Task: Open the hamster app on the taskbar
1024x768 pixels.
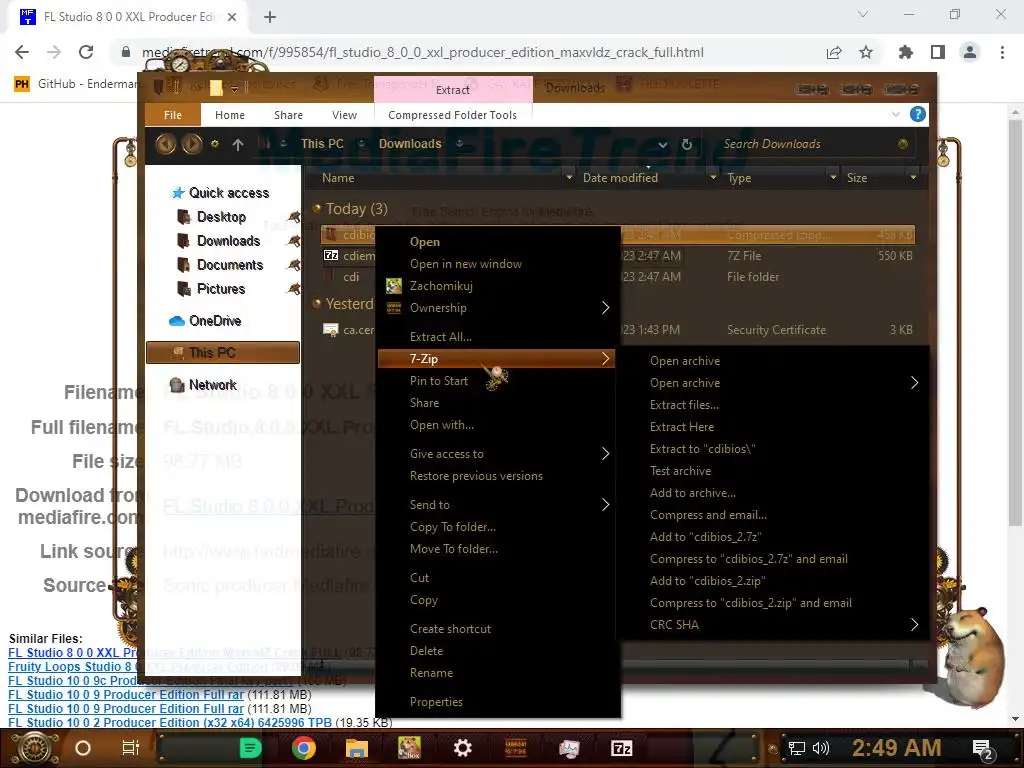Action: [x=409, y=748]
